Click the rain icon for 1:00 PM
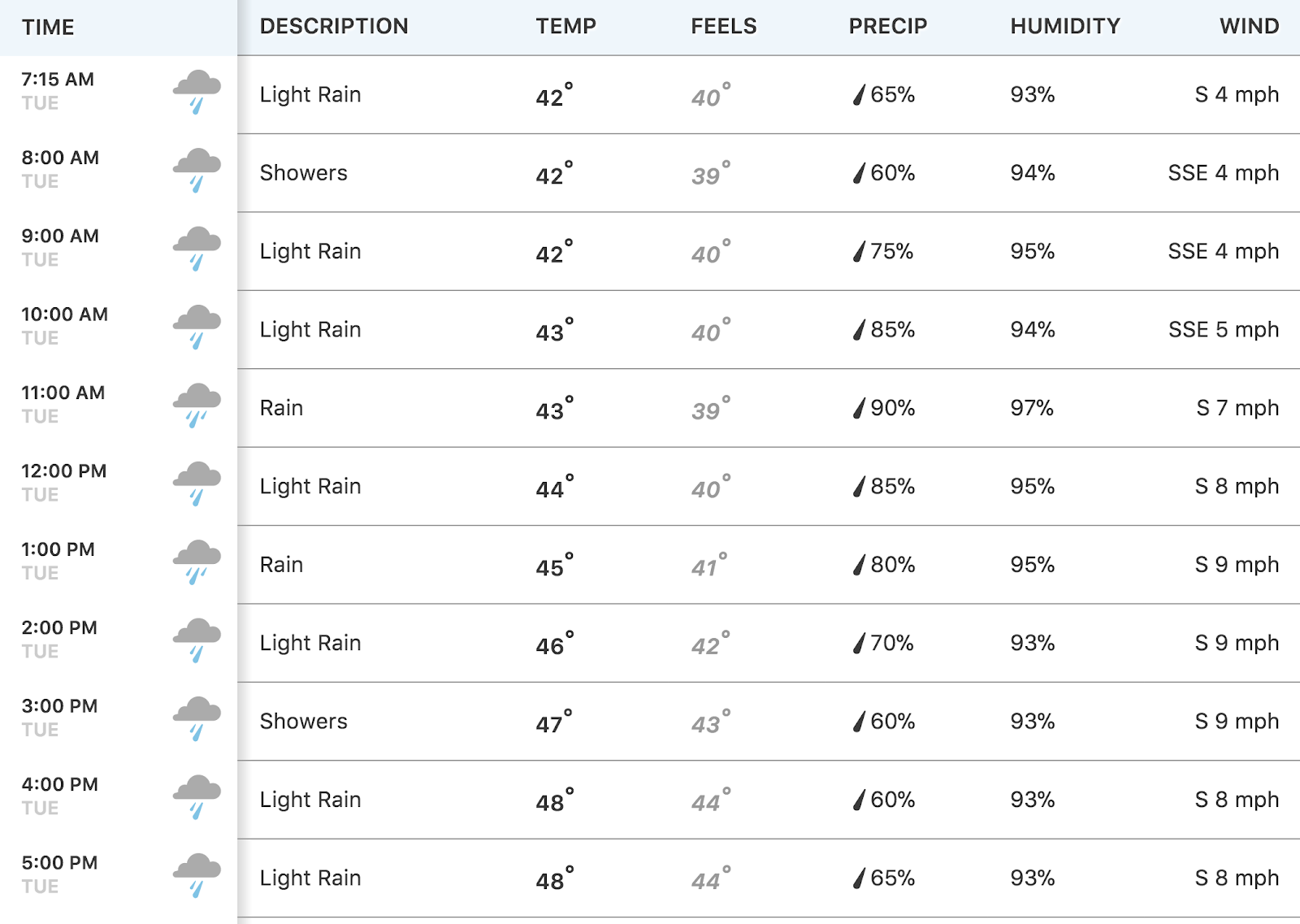This screenshot has width=1300, height=924. (197, 562)
